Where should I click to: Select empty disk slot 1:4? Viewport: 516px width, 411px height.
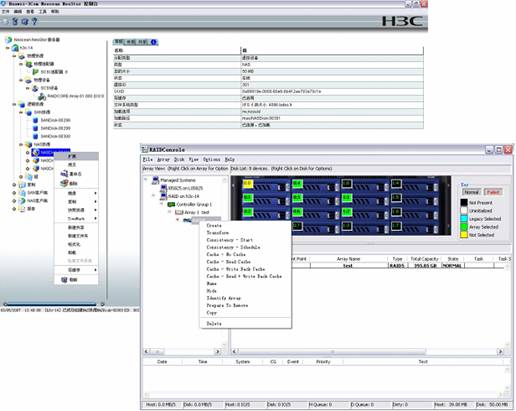click(396, 184)
